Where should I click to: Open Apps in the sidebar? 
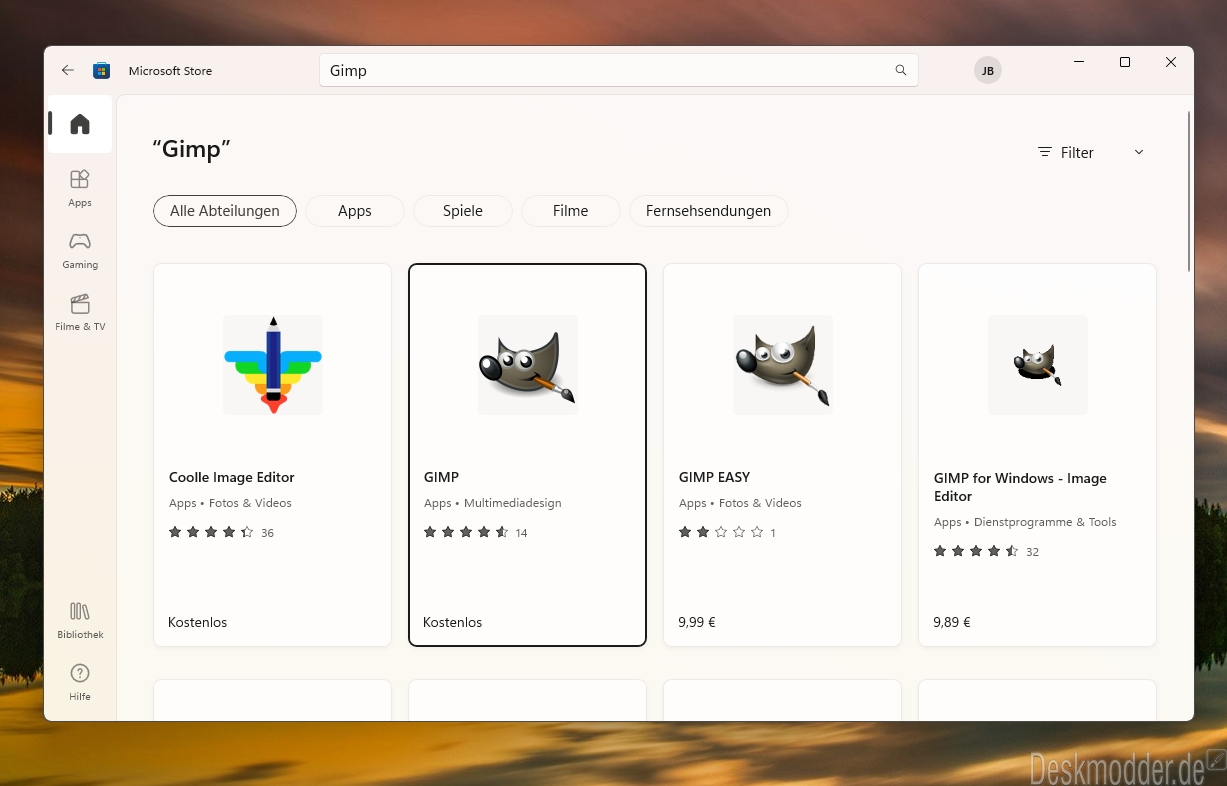80,188
